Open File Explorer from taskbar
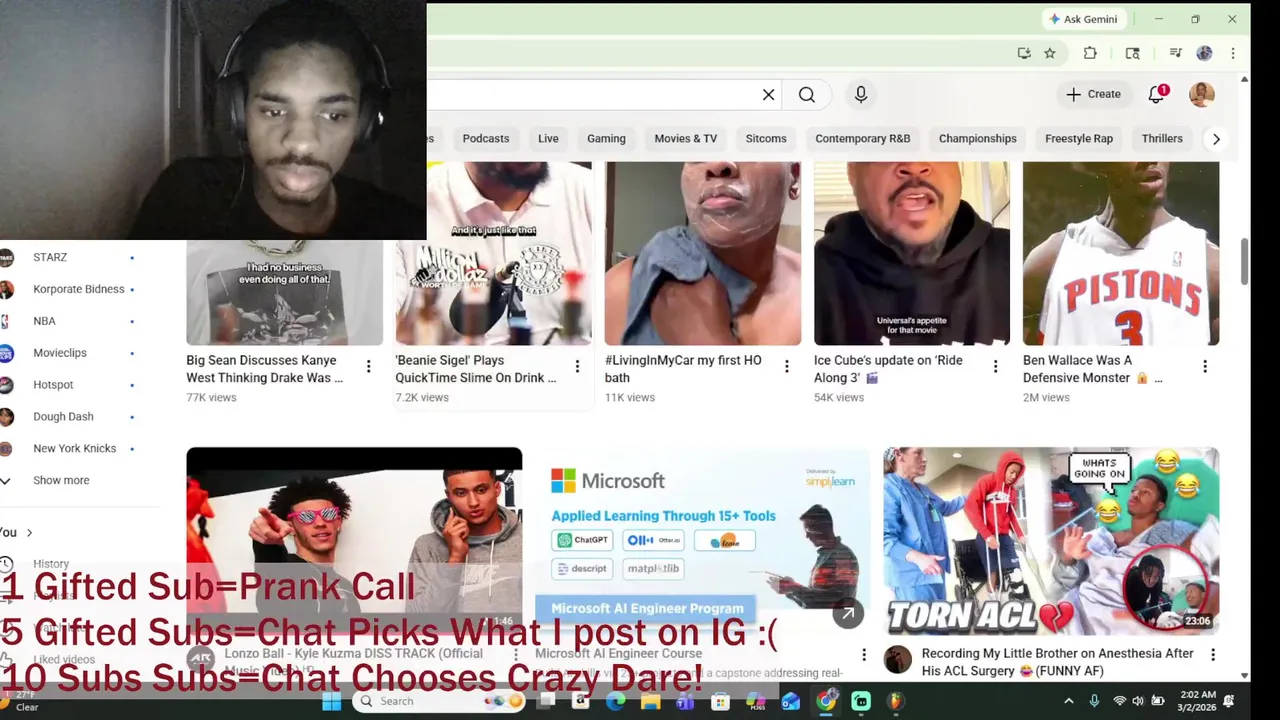1280x720 pixels. 650,701
